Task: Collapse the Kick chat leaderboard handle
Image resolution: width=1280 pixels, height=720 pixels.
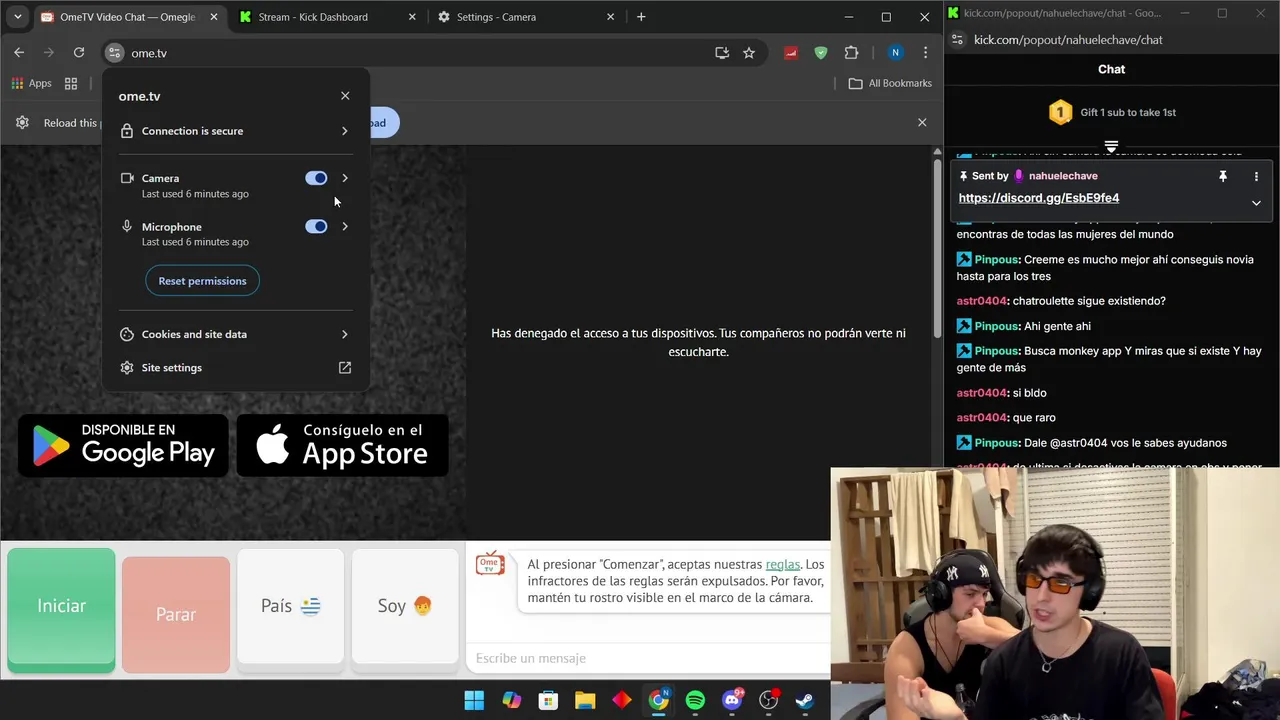Action: [1111, 147]
